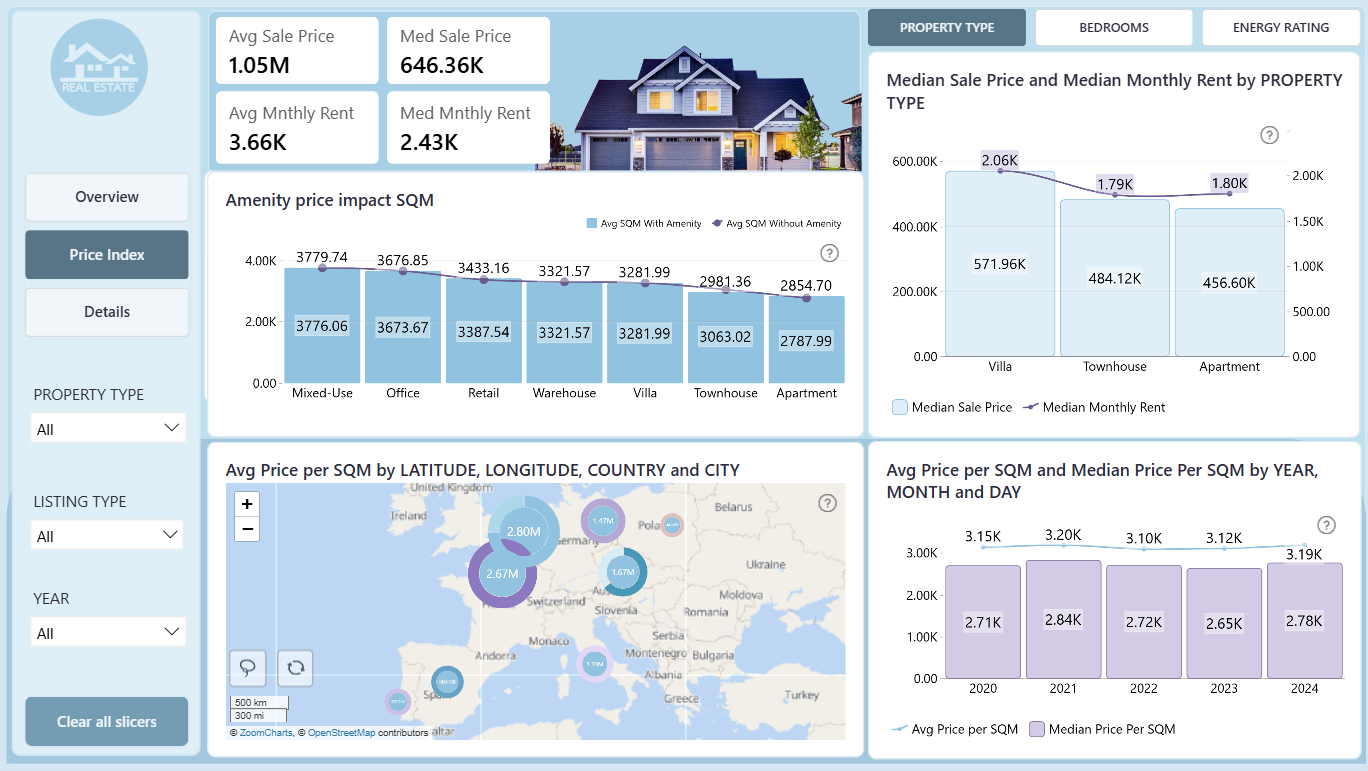Click the Real Estate logo icon
The width and height of the screenshot is (1368, 771).
(x=99, y=67)
